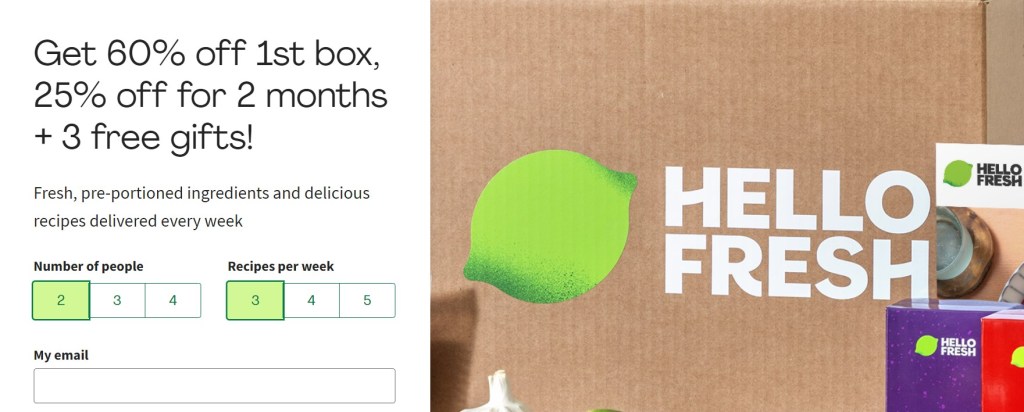Click HelloFresh logo on purple box
This screenshot has width=1024, height=412.
(946, 345)
